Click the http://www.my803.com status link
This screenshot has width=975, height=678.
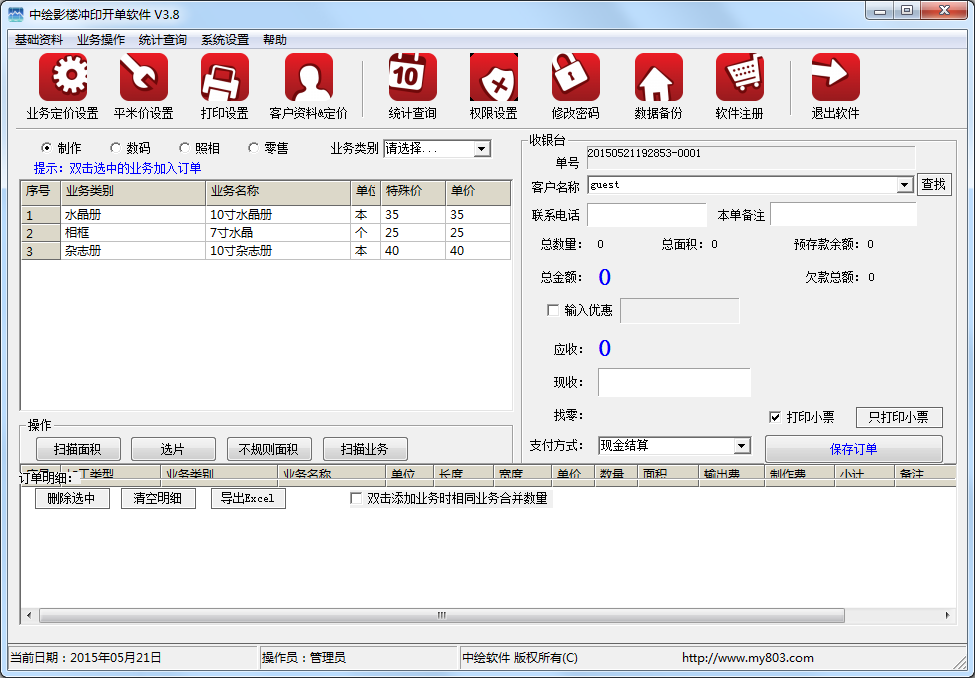click(x=747, y=657)
